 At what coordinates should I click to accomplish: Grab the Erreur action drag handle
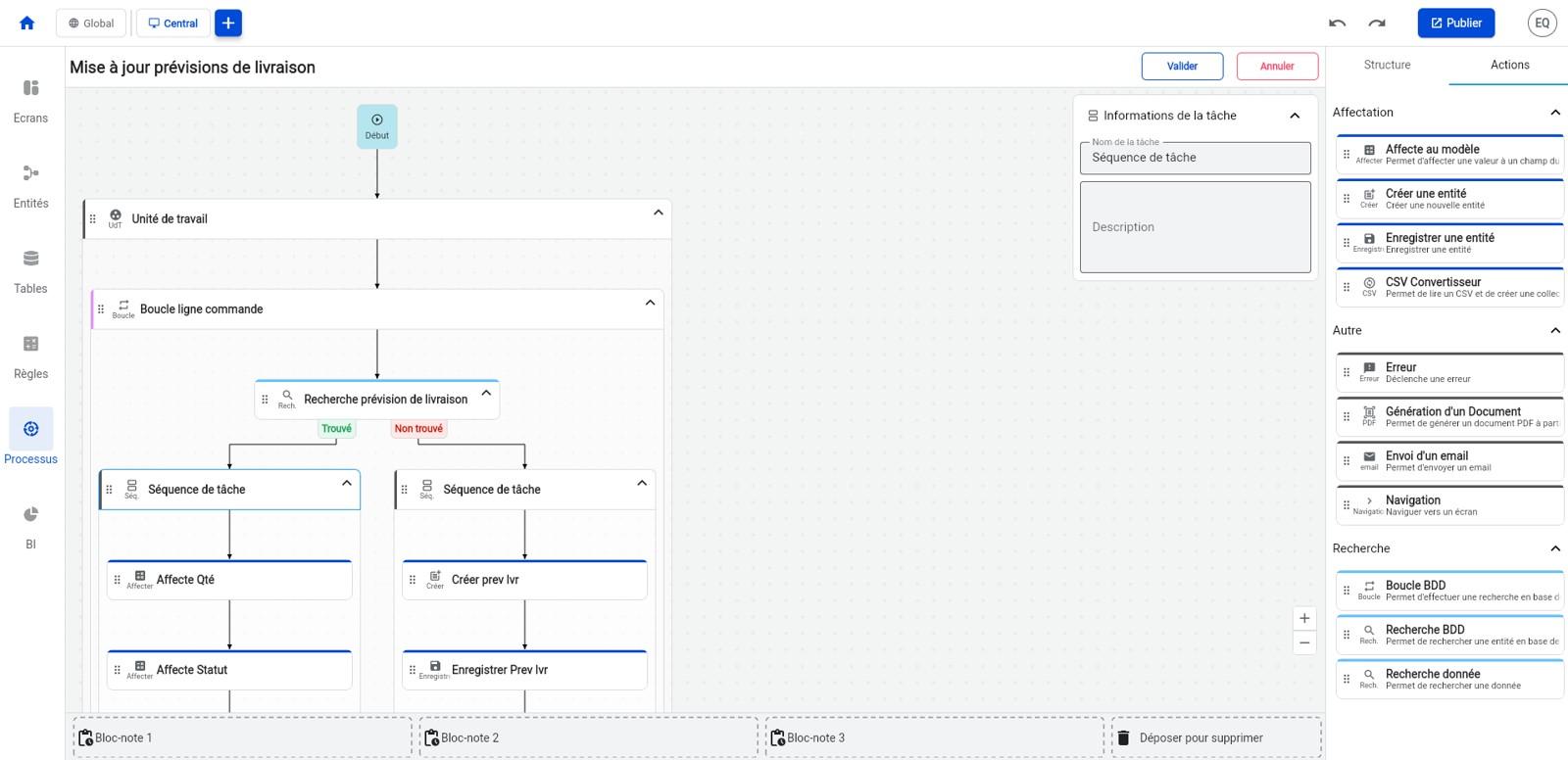tap(1347, 372)
